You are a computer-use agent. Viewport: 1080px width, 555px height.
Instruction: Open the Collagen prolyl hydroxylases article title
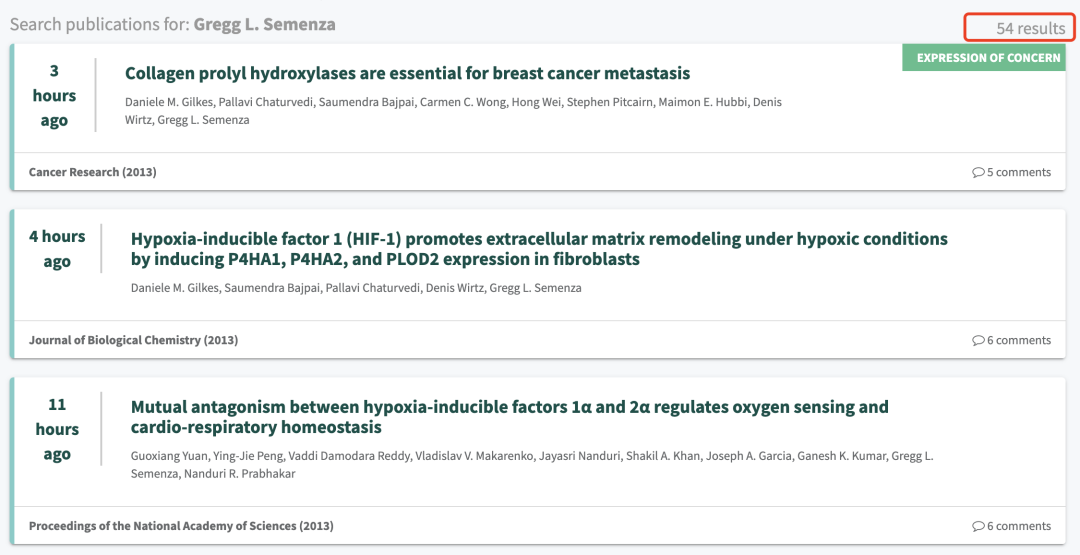(407, 73)
